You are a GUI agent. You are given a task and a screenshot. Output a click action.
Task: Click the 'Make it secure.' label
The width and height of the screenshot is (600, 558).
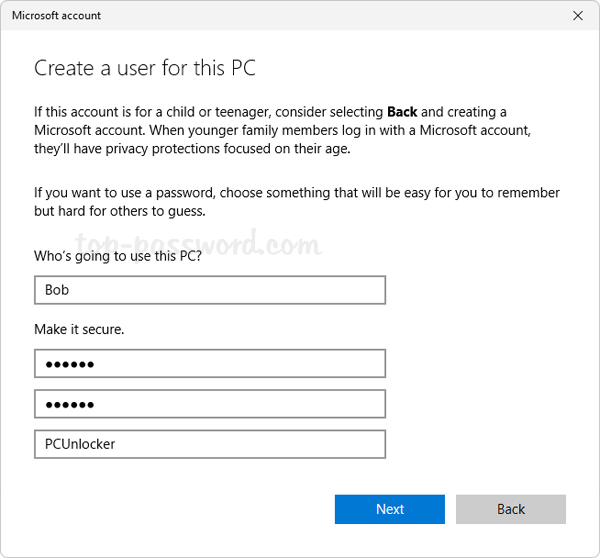coord(79,328)
